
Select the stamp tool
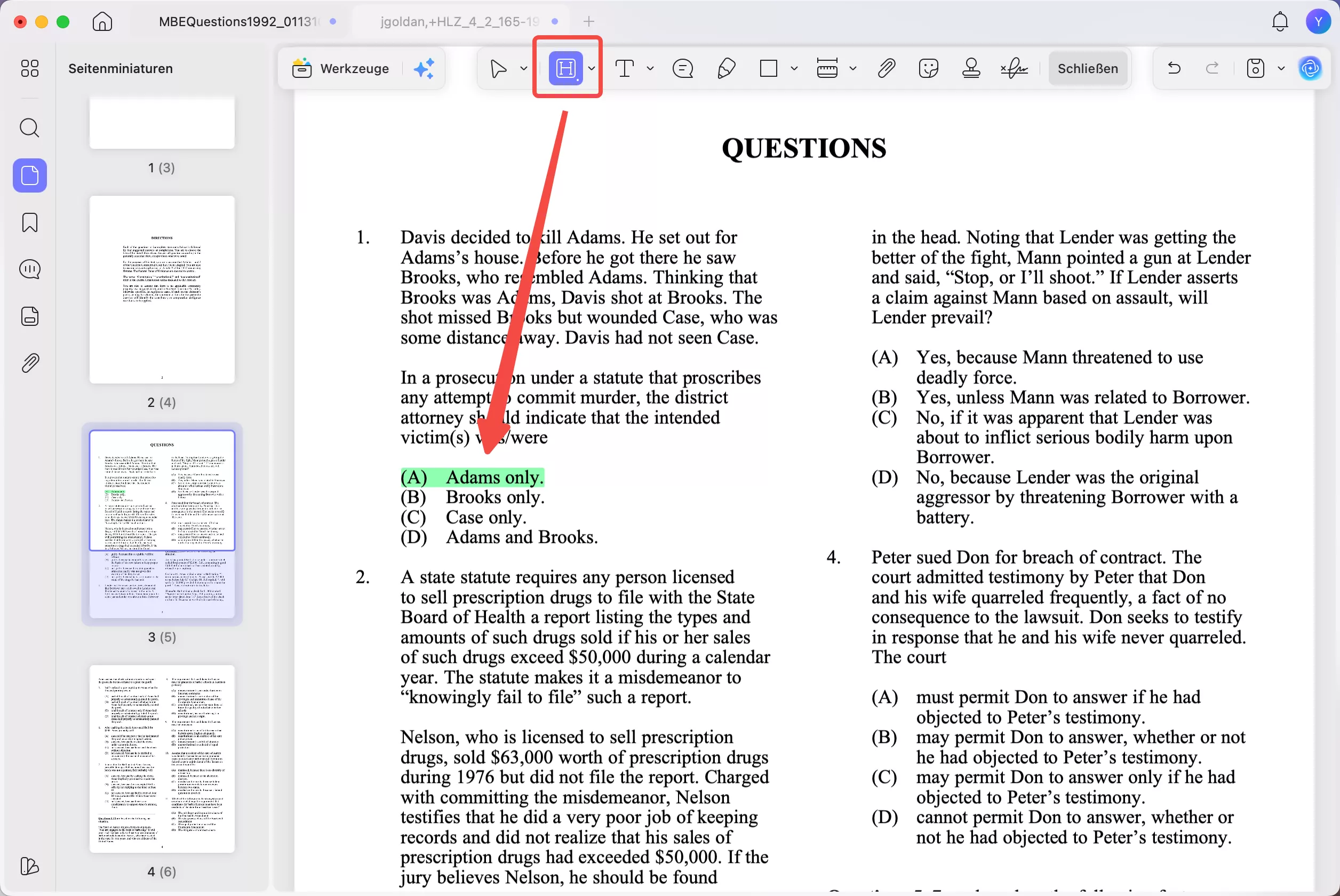click(x=971, y=69)
